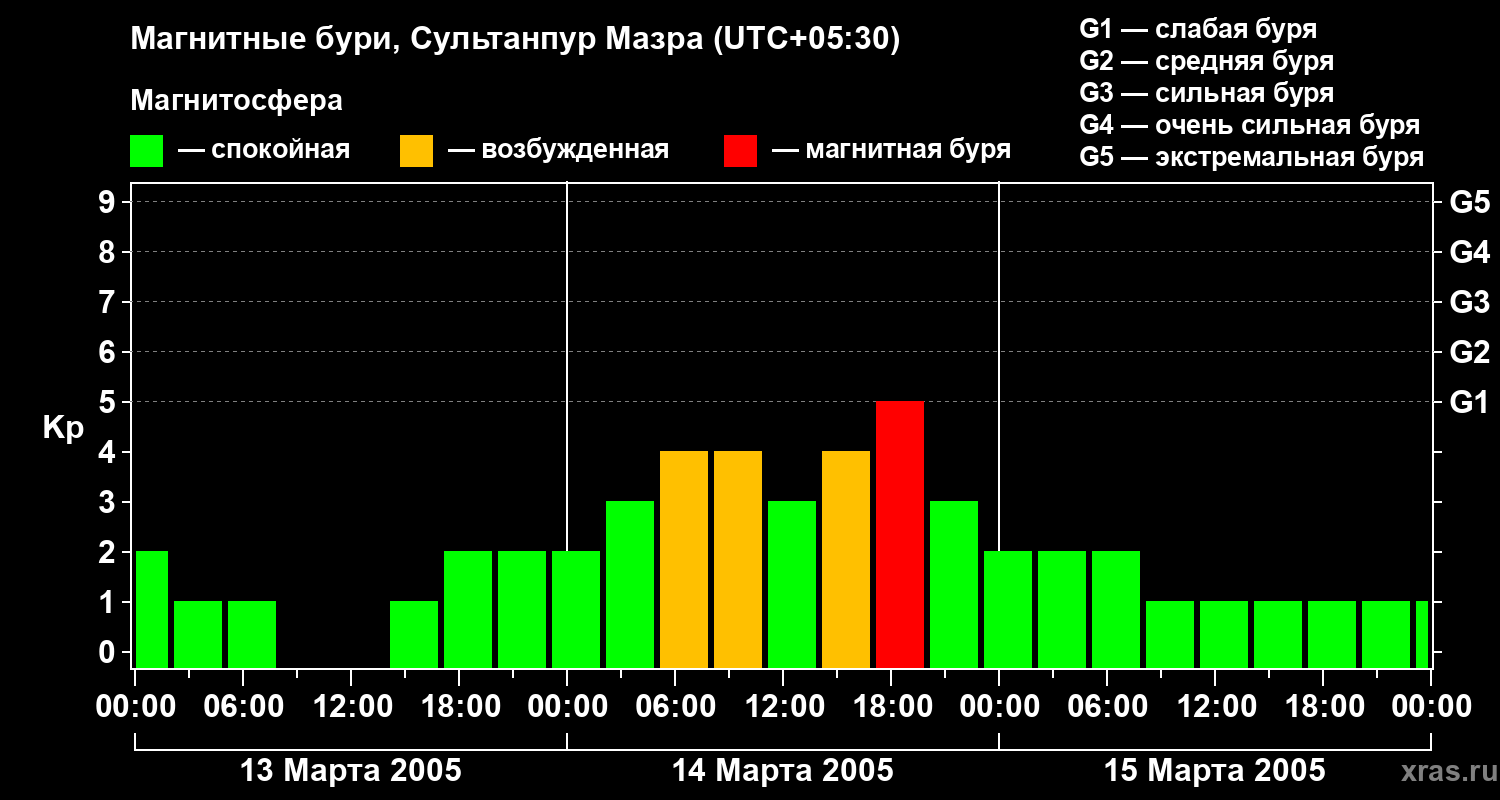Viewport: 1500px width, 800px height.
Task: Click the «магнитная буря» legend label
Action: coord(908,151)
